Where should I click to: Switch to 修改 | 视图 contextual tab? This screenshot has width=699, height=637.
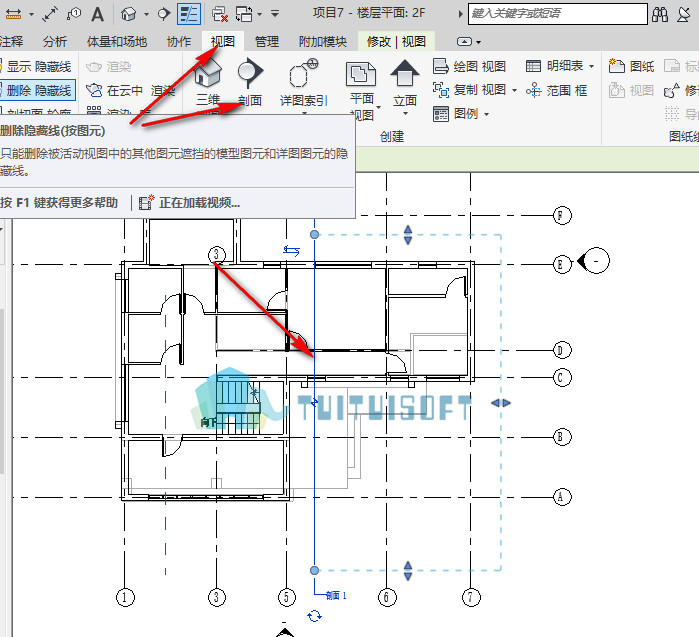tap(396, 42)
